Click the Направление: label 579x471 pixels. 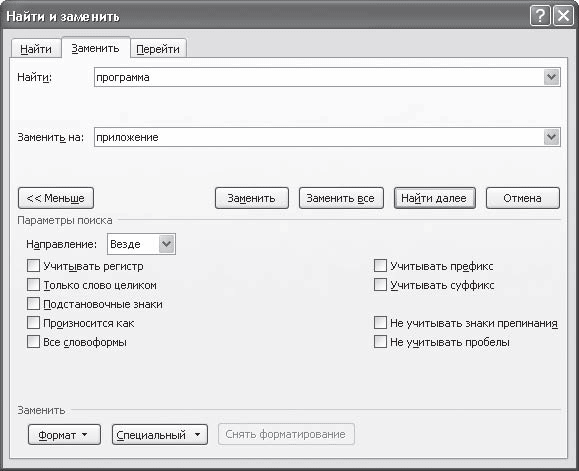coord(61,244)
